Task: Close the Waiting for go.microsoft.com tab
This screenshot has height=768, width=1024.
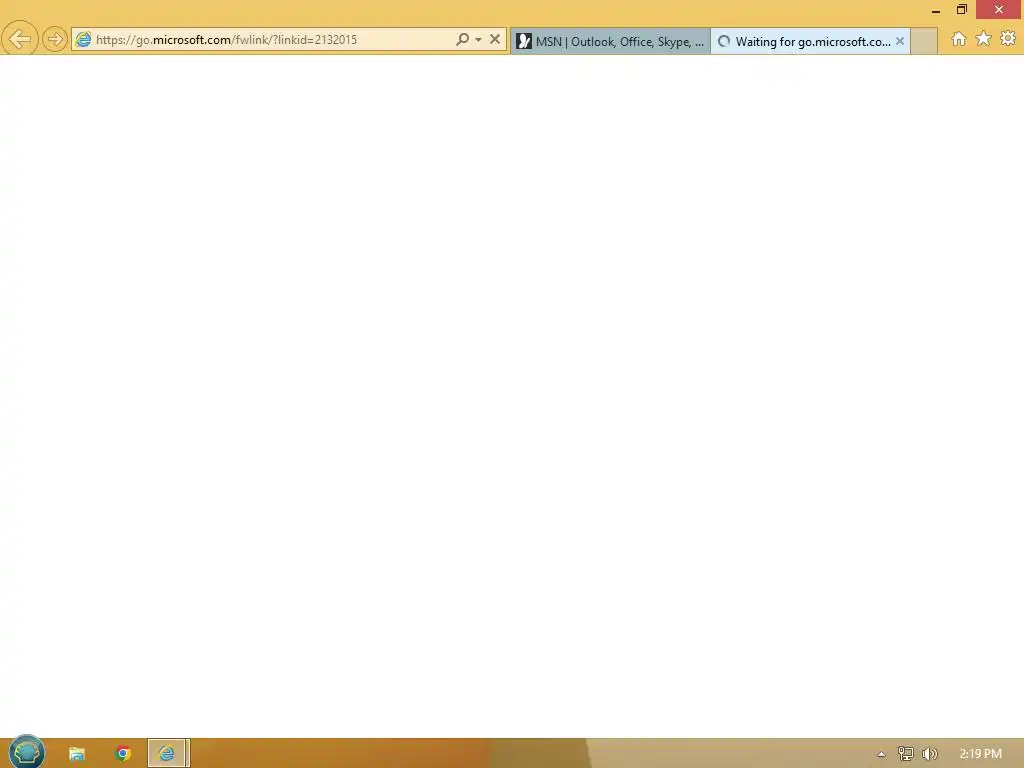Action: (x=900, y=41)
